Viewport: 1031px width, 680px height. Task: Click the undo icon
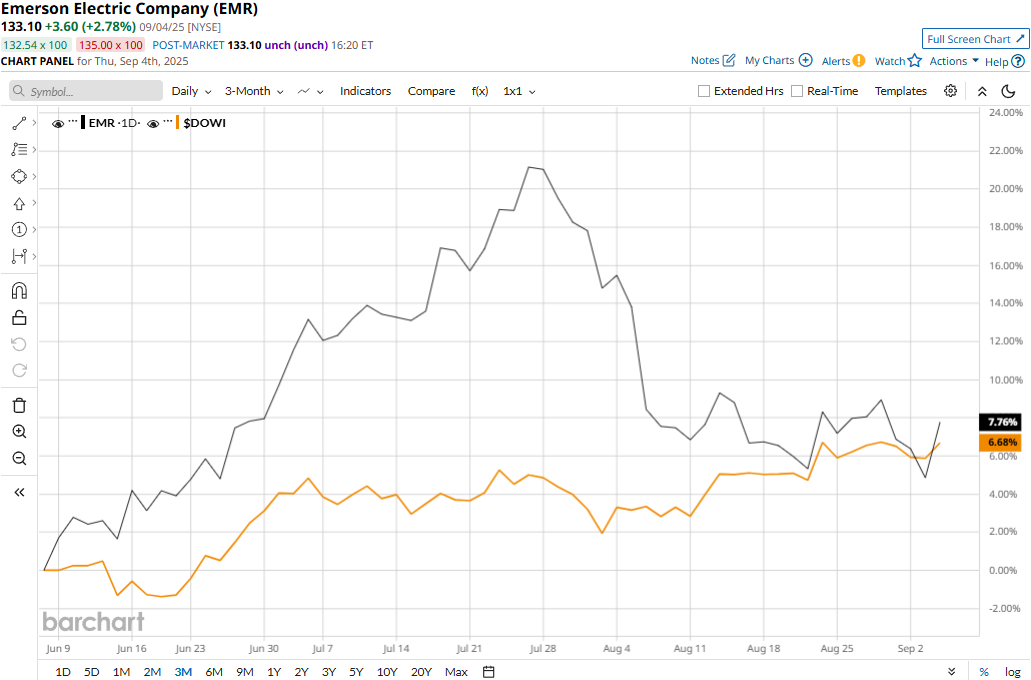pyautogui.click(x=19, y=344)
